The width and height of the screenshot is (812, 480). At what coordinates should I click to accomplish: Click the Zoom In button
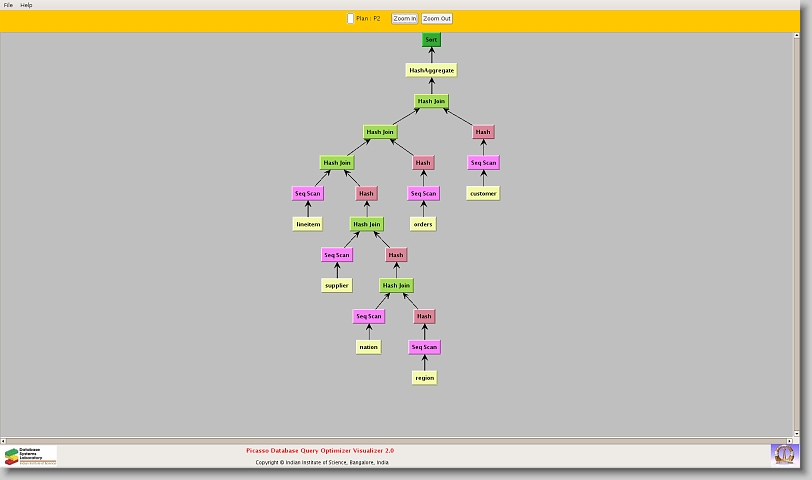tap(404, 18)
